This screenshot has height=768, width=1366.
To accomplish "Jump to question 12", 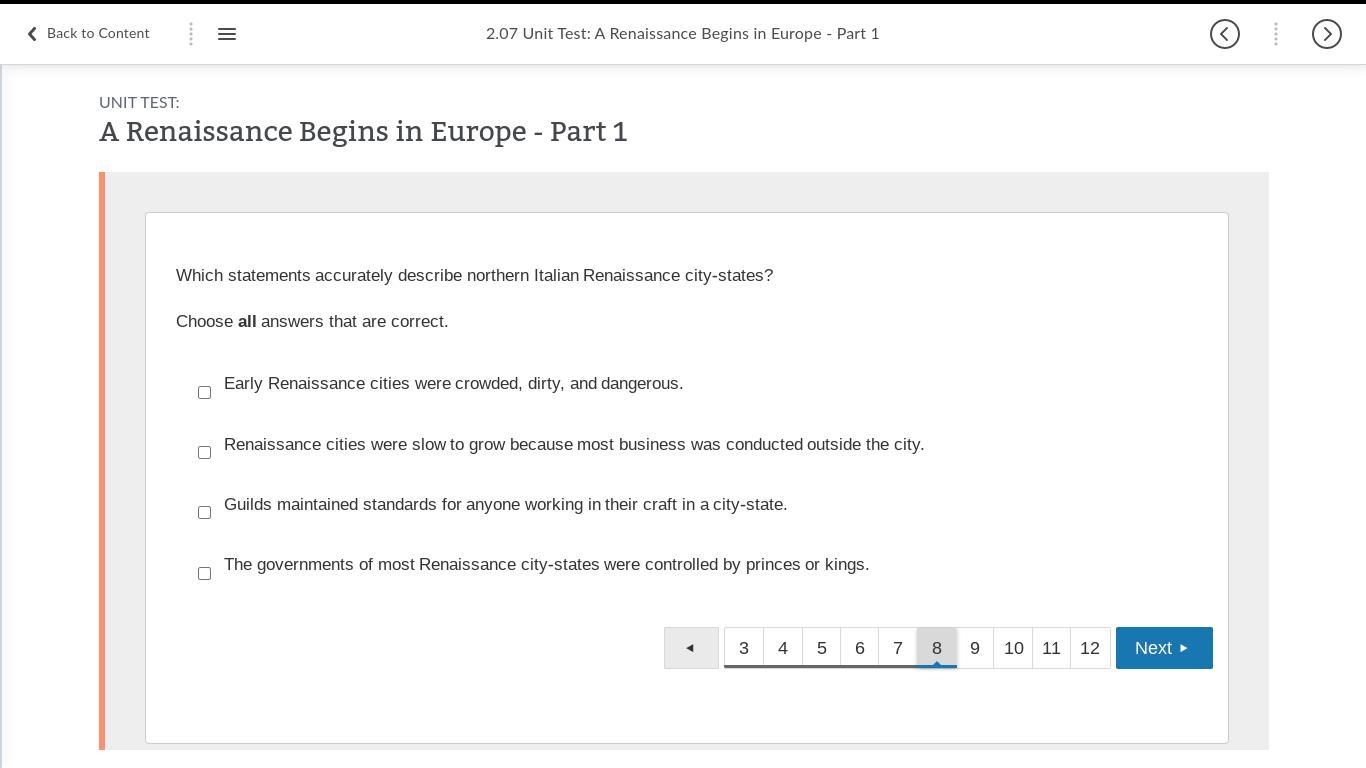I will [x=1090, y=648].
